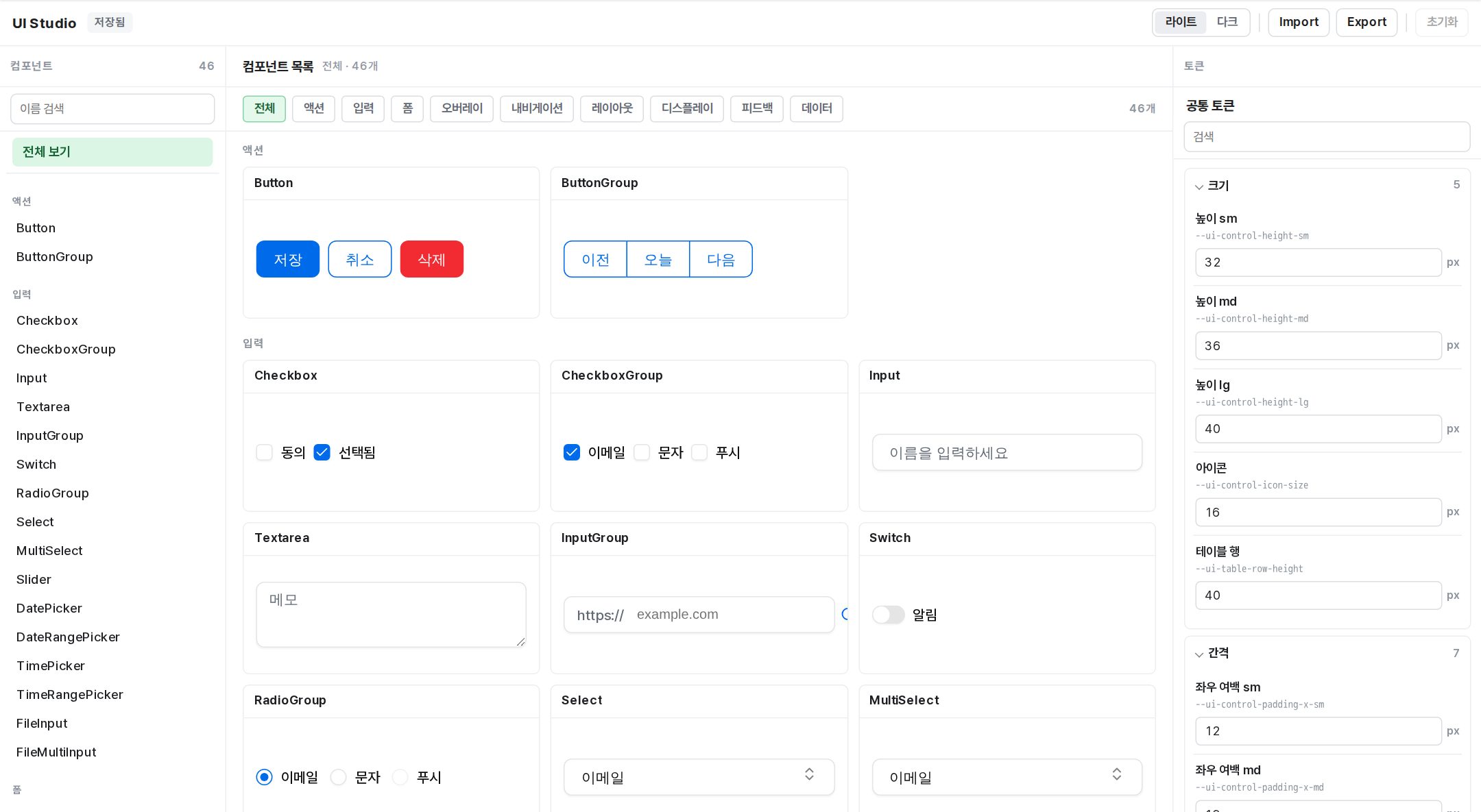Image resolution: width=1481 pixels, height=812 pixels.
Task: Open the Import button
Action: [x=1299, y=22]
